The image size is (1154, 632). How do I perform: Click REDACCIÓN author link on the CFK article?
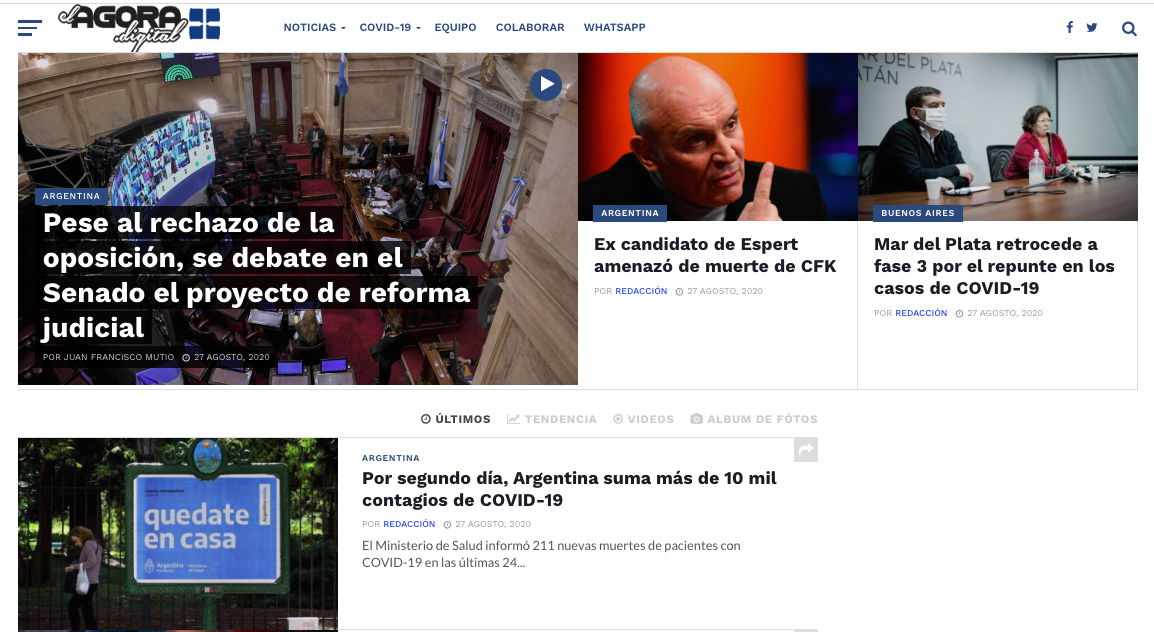coord(640,291)
